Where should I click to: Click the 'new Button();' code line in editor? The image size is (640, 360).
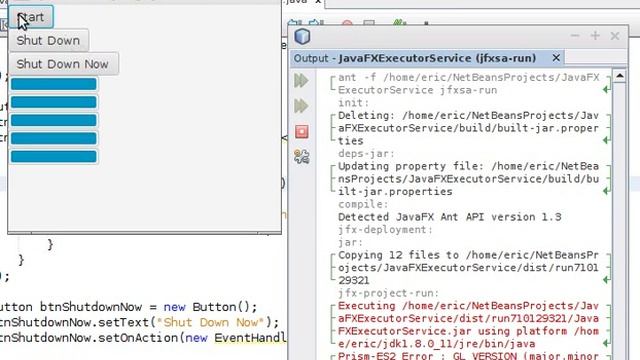click(129, 307)
